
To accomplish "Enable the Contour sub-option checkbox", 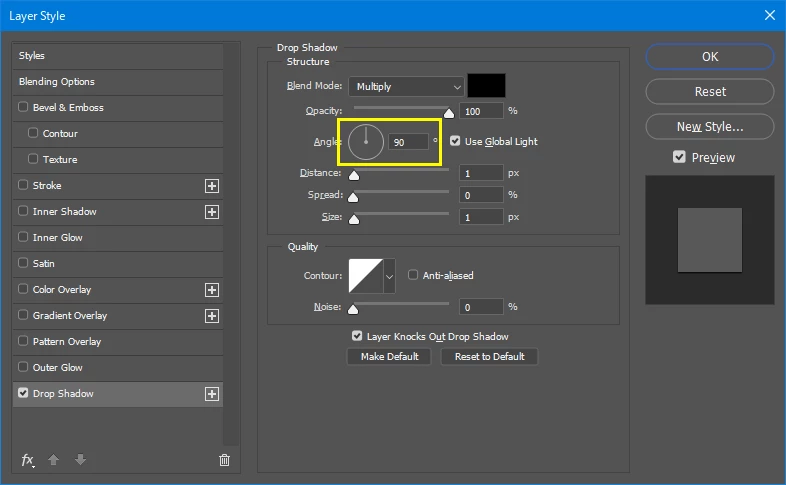I will pyautogui.click(x=33, y=133).
